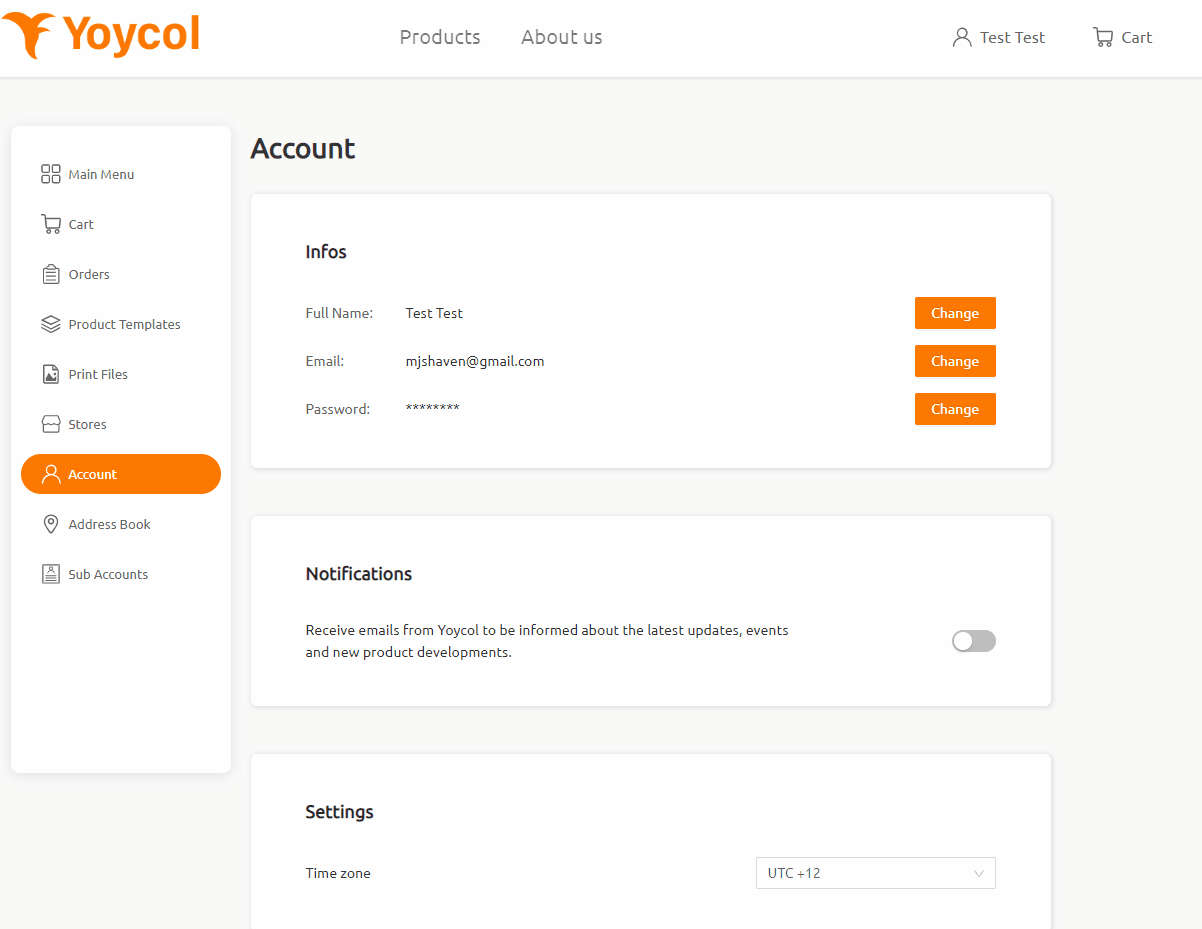
Task: Change the selected time zone value
Action: 875,872
